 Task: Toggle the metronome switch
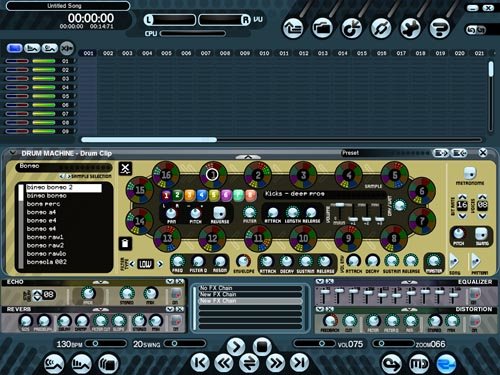click(470, 173)
